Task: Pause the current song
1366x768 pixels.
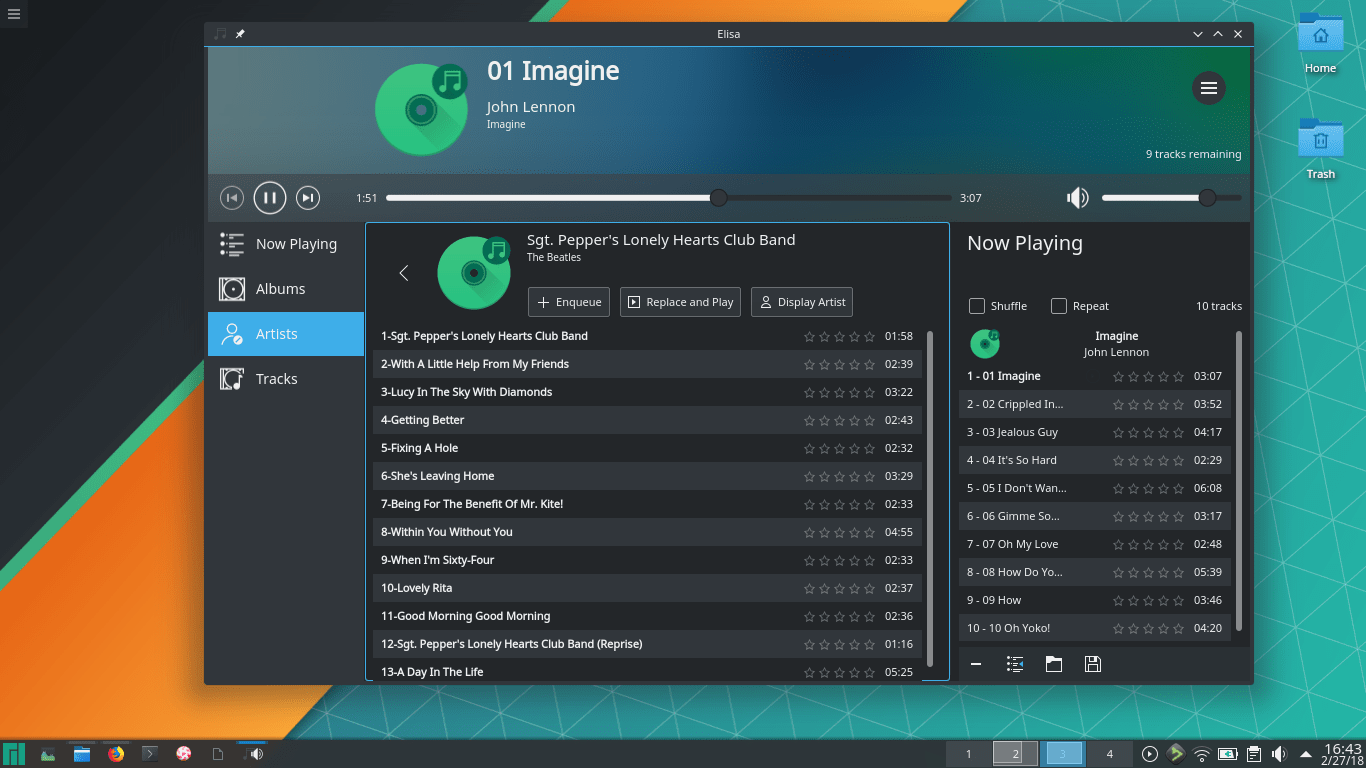Action: tap(270, 198)
